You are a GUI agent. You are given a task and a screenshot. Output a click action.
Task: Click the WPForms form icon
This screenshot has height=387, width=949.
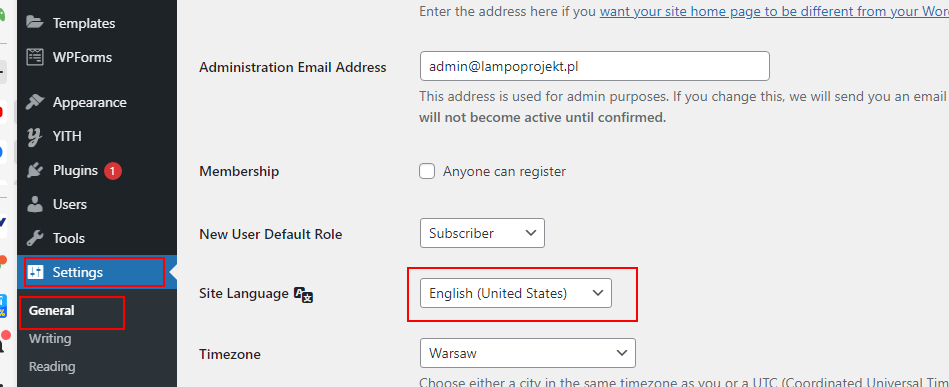click(x=35, y=57)
